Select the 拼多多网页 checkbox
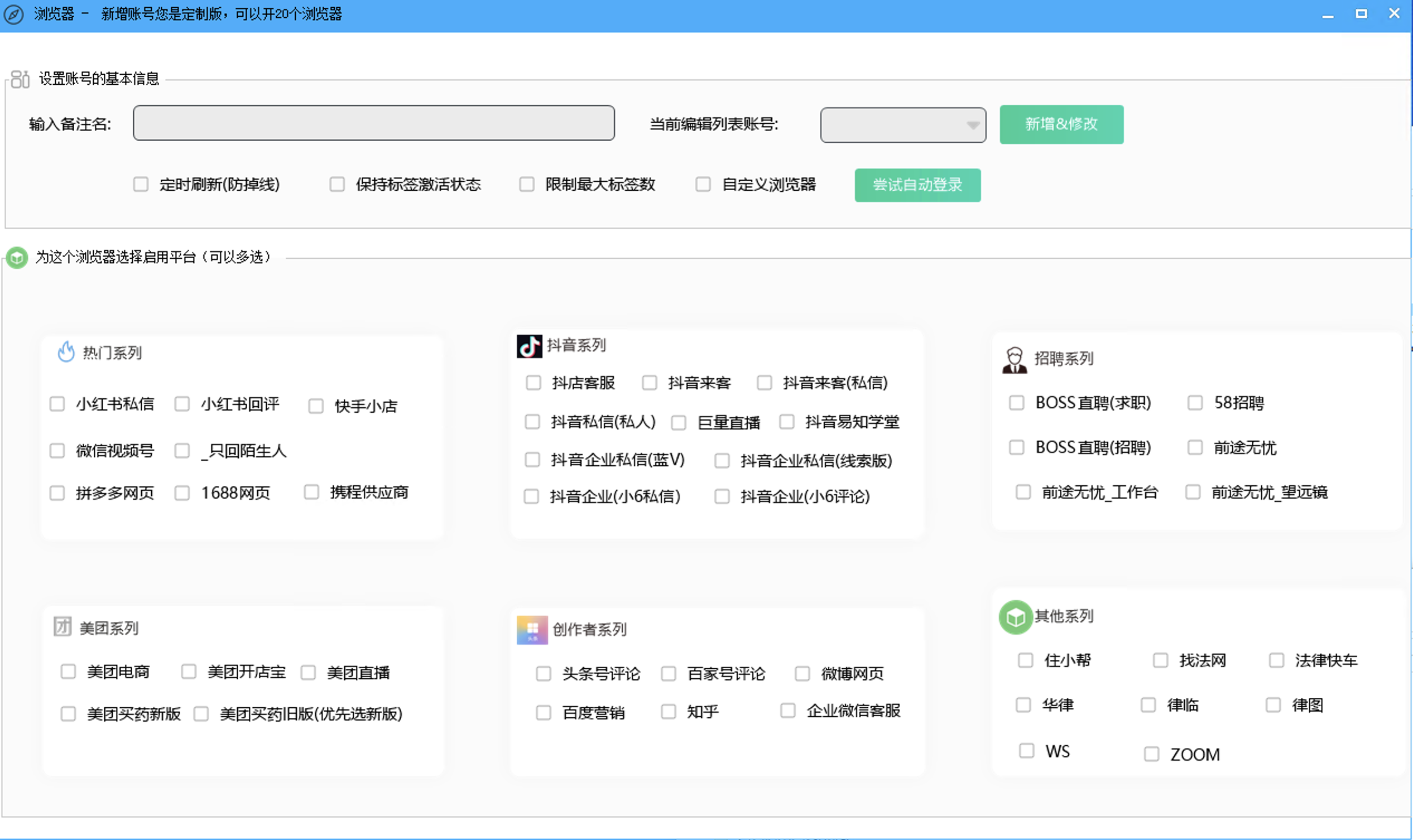 coord(57,494)
